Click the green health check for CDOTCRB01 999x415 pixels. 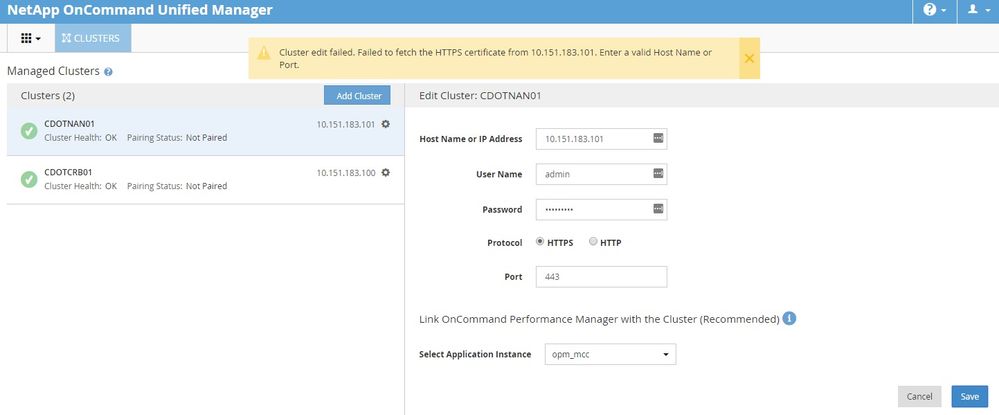(29, 179)
